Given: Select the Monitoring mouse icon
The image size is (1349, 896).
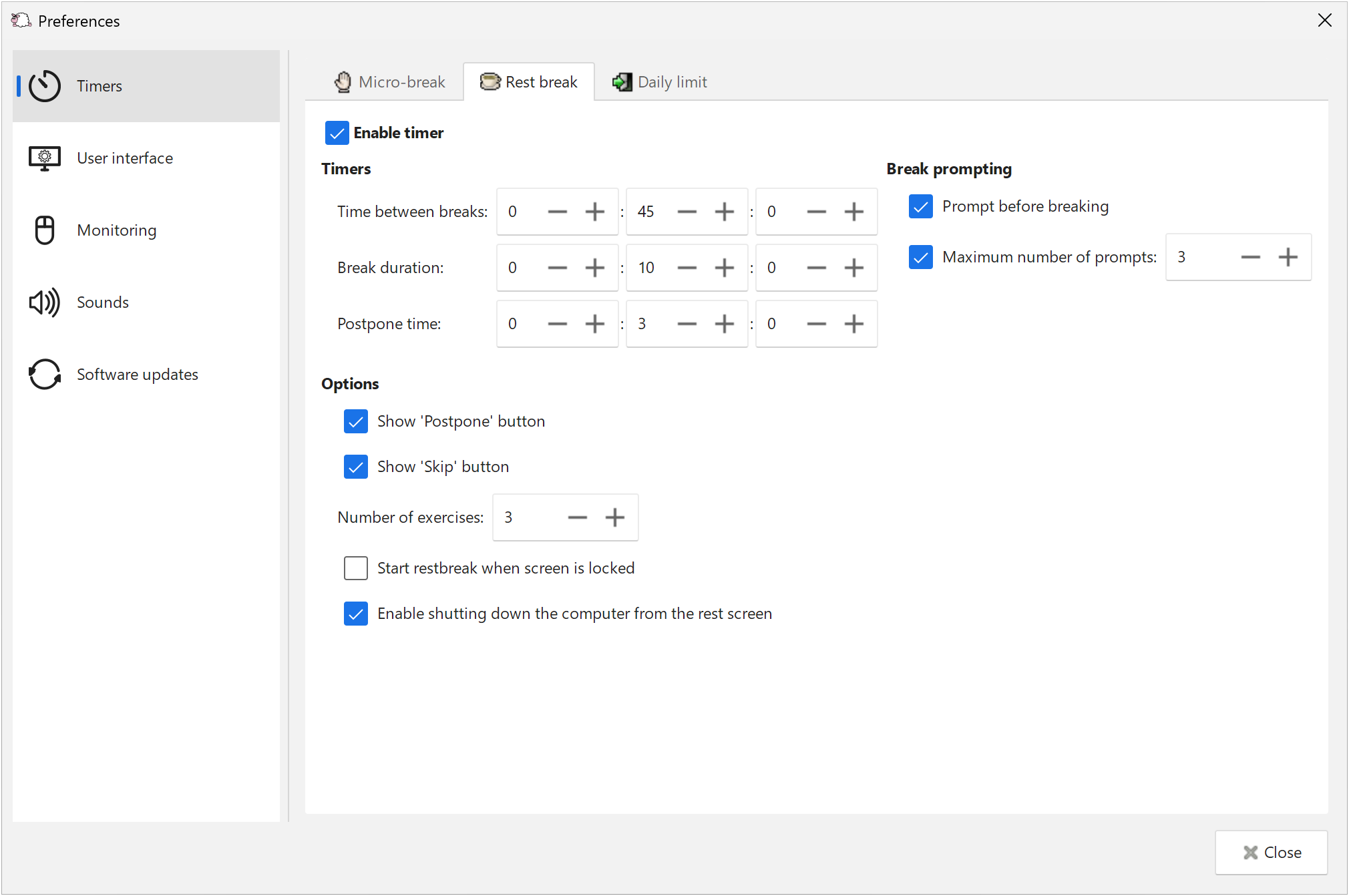Looking at the screenshot, I should 45,230.
